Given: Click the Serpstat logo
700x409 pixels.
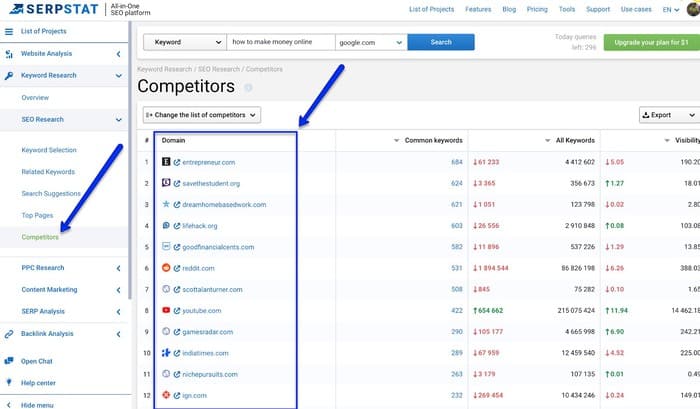Looking at the screenshot, I should point(54,9).
